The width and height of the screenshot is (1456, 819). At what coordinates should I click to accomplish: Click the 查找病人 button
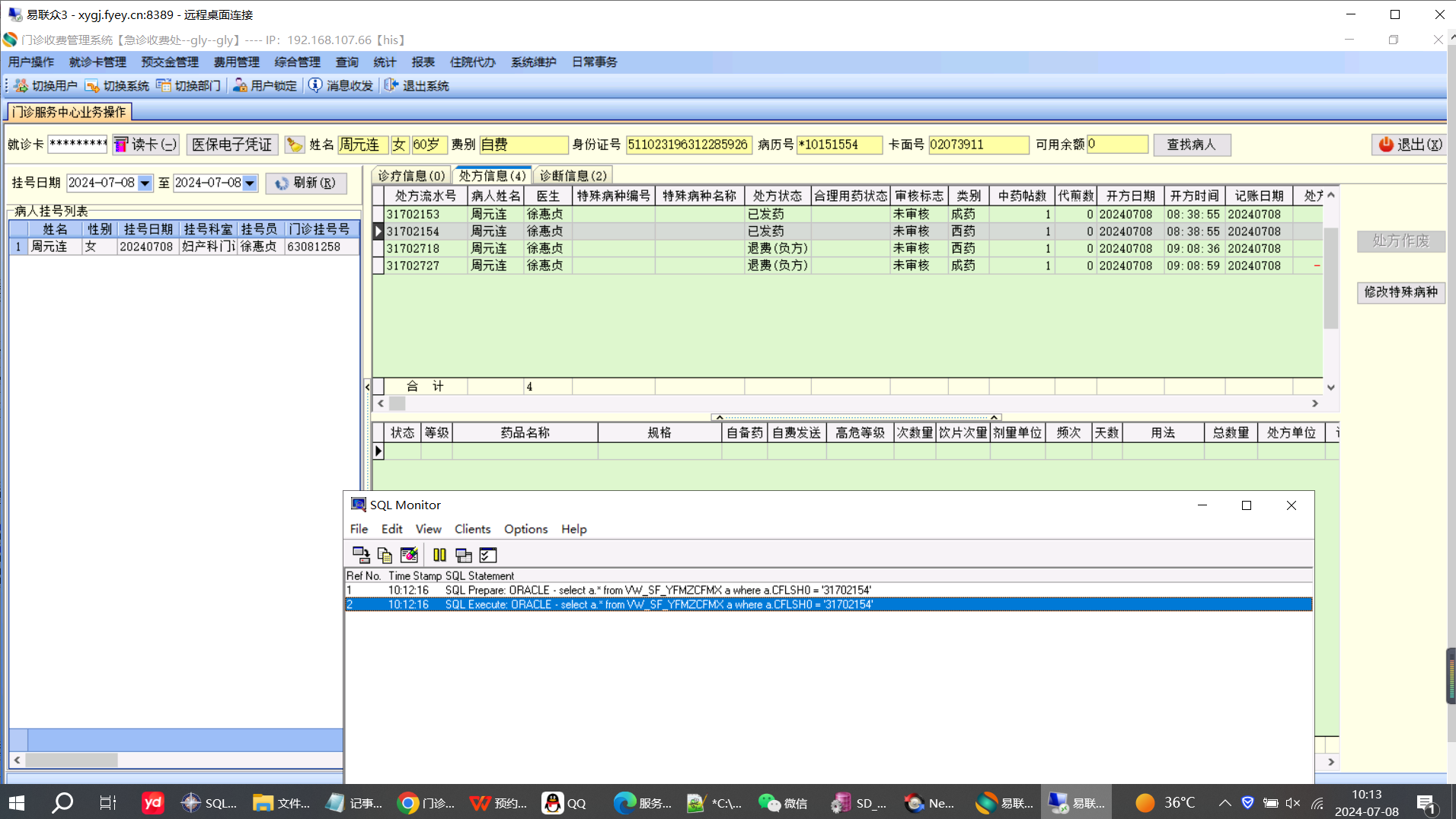pos(1192,145)
